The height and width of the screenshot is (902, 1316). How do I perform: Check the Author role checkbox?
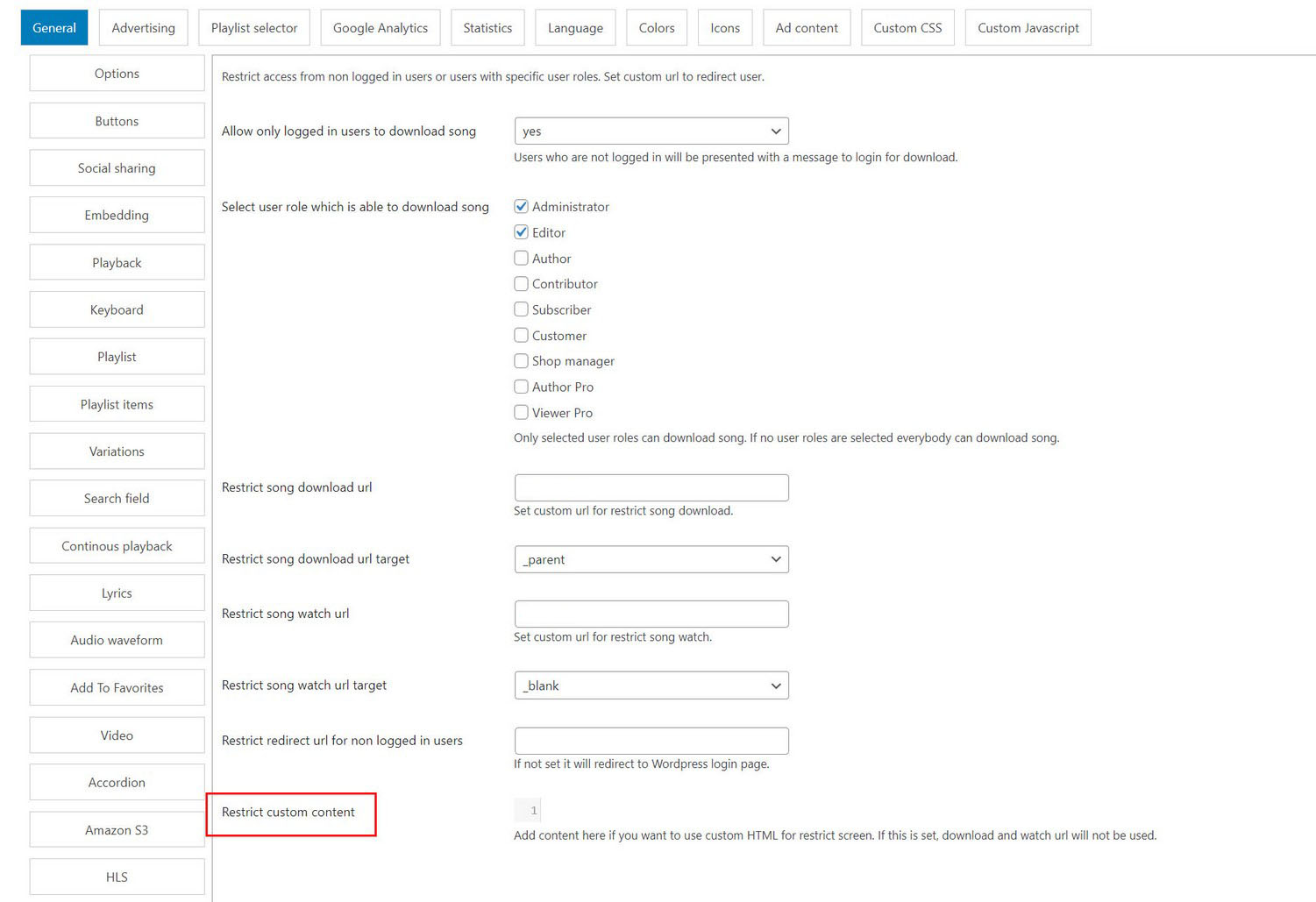pyautogui.click(x=521, y=259)
